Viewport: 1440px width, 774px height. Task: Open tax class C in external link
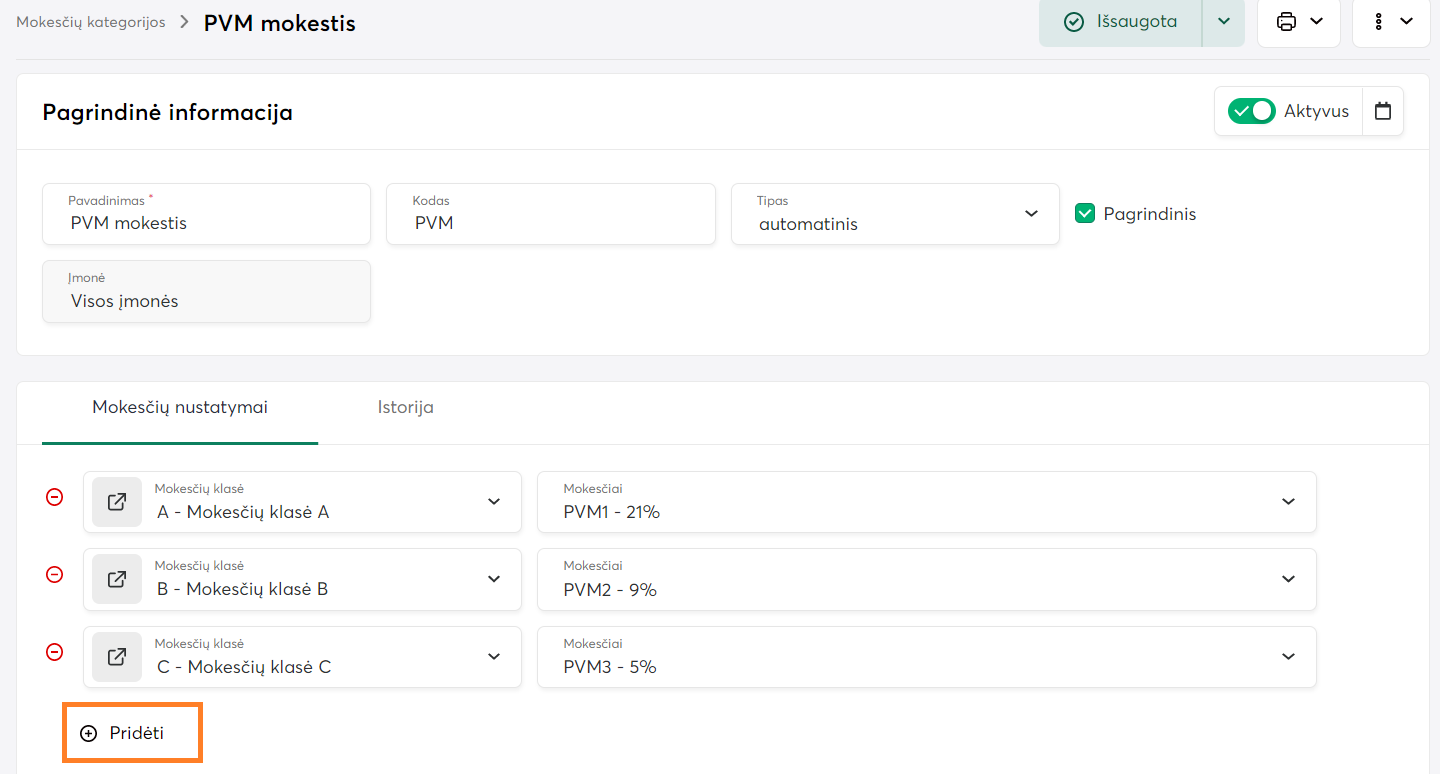(x=117, y=657)
